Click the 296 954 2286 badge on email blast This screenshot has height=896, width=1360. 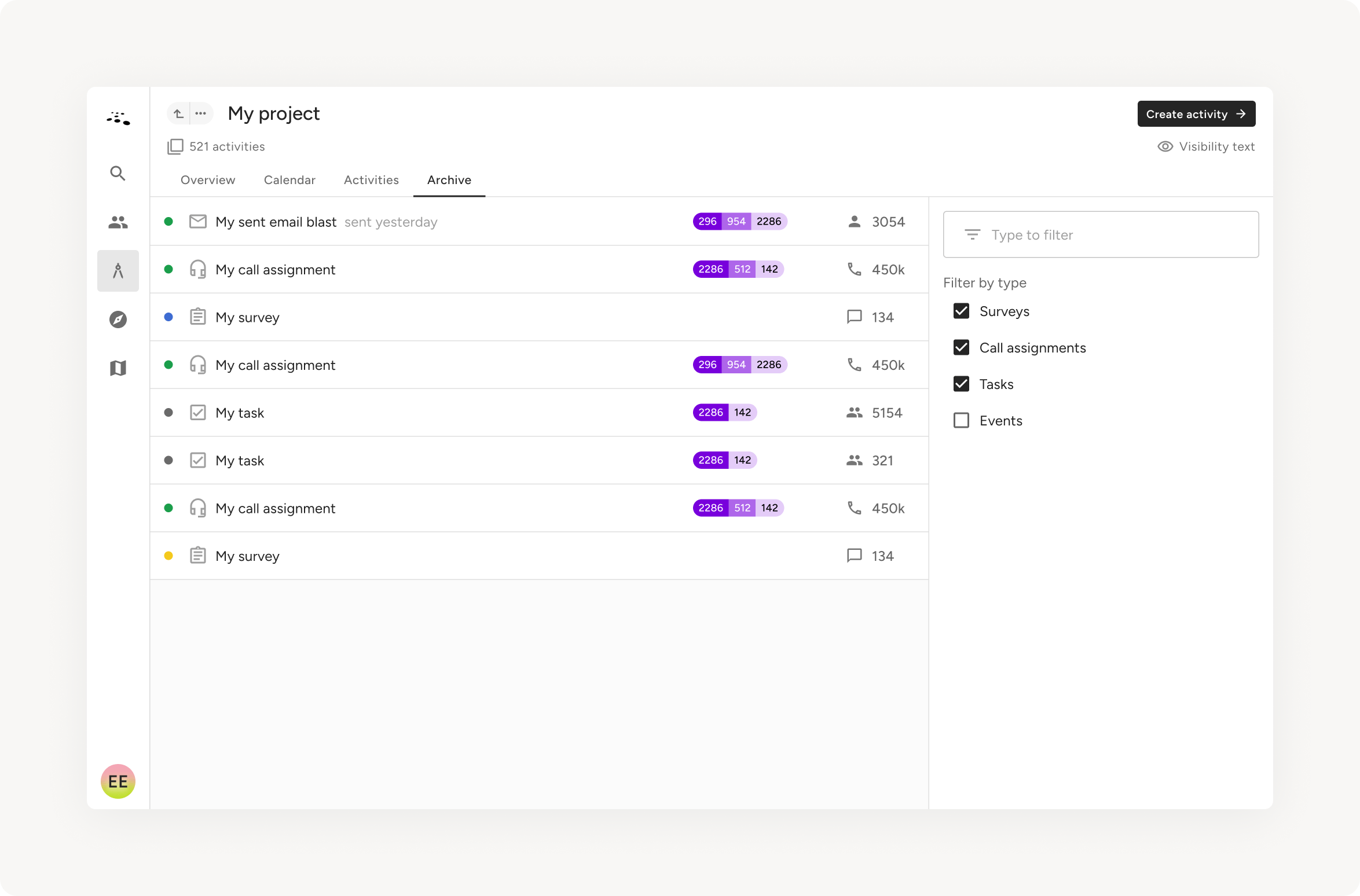point(740,222)
